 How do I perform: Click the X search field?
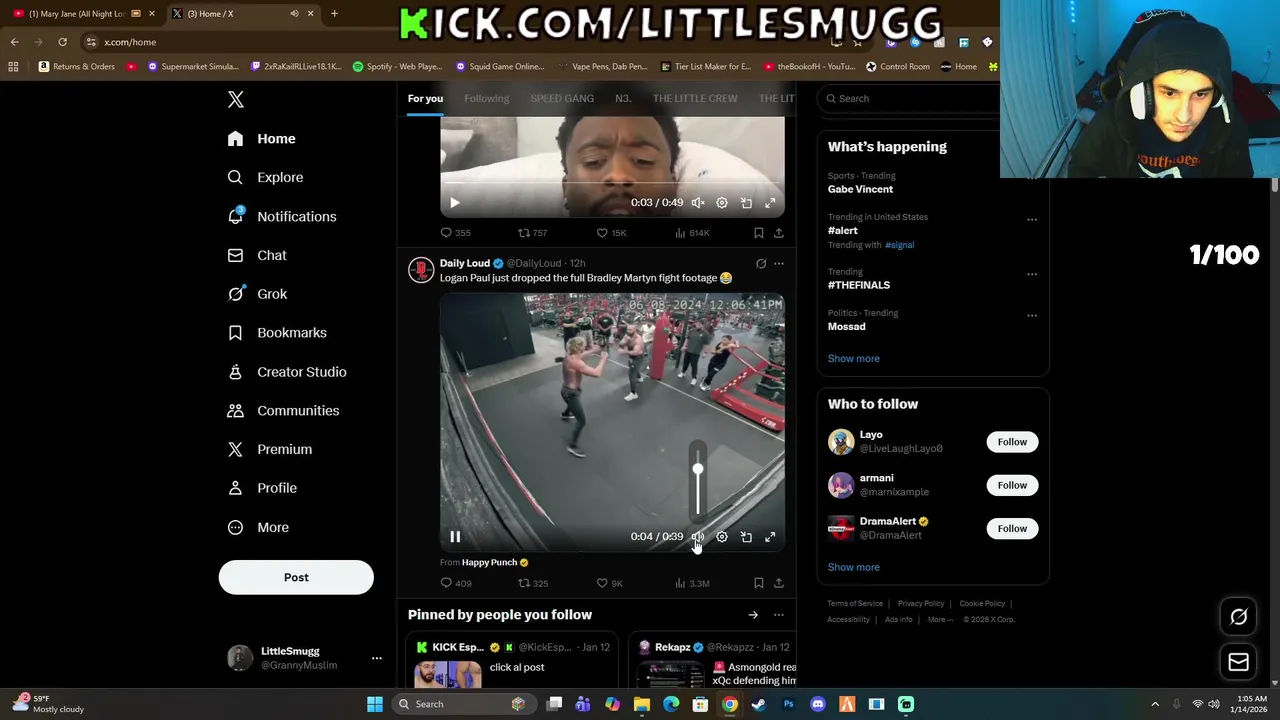click(x=910, y=98)
